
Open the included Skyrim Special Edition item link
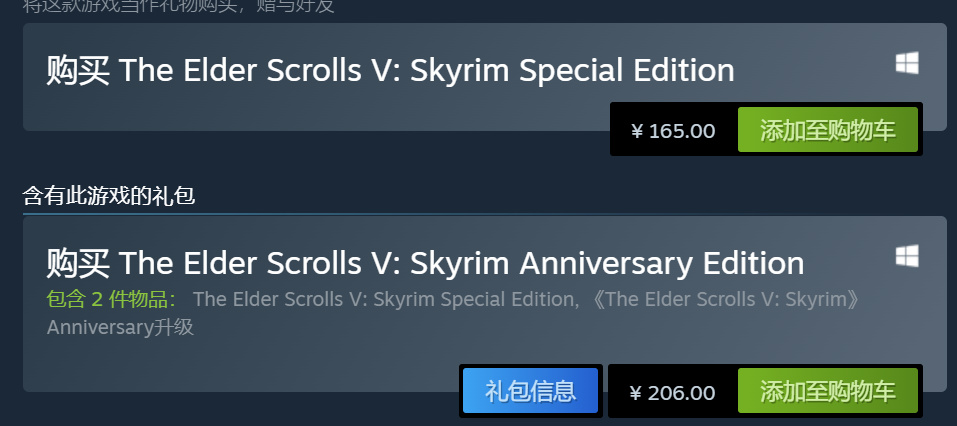point(382,299)
